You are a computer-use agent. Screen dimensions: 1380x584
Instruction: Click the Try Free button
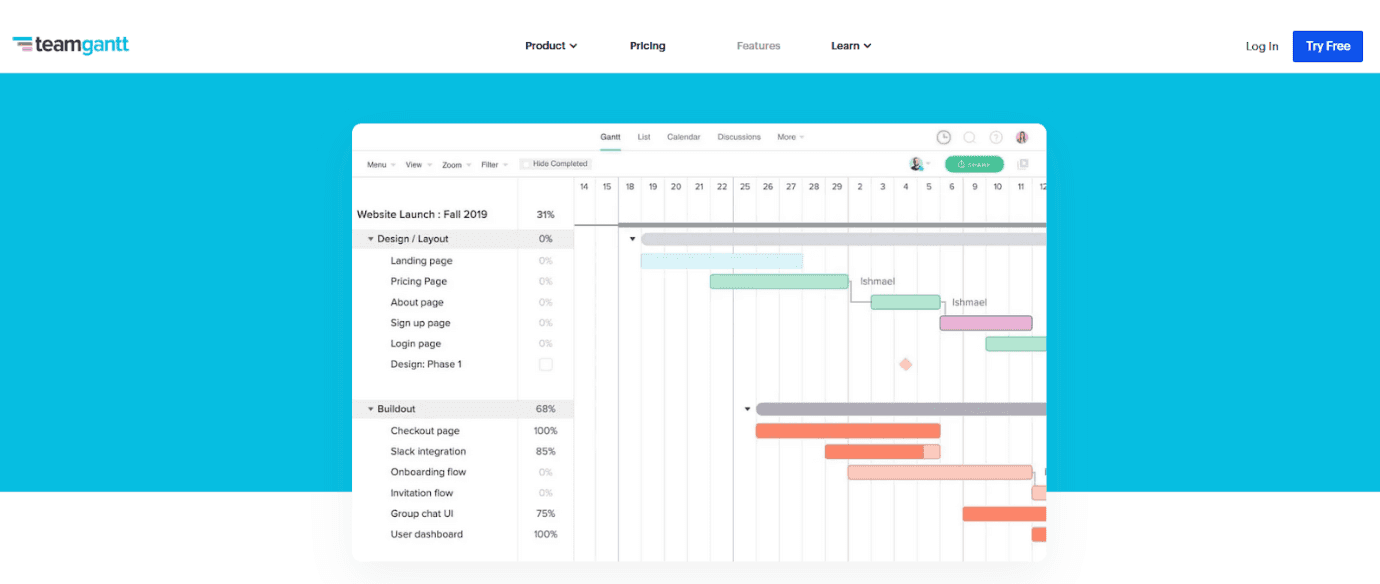pyautogui.click(x=1327, y=45)
